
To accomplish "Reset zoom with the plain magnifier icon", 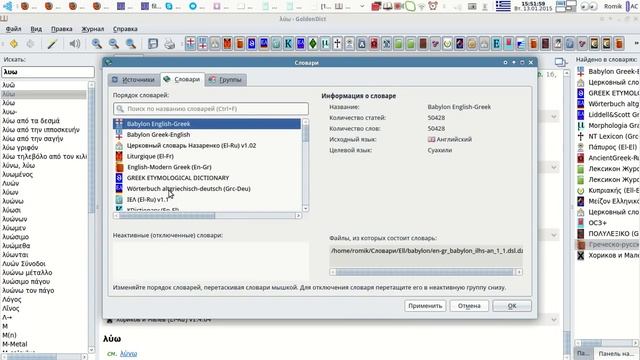I will (131, 44).
